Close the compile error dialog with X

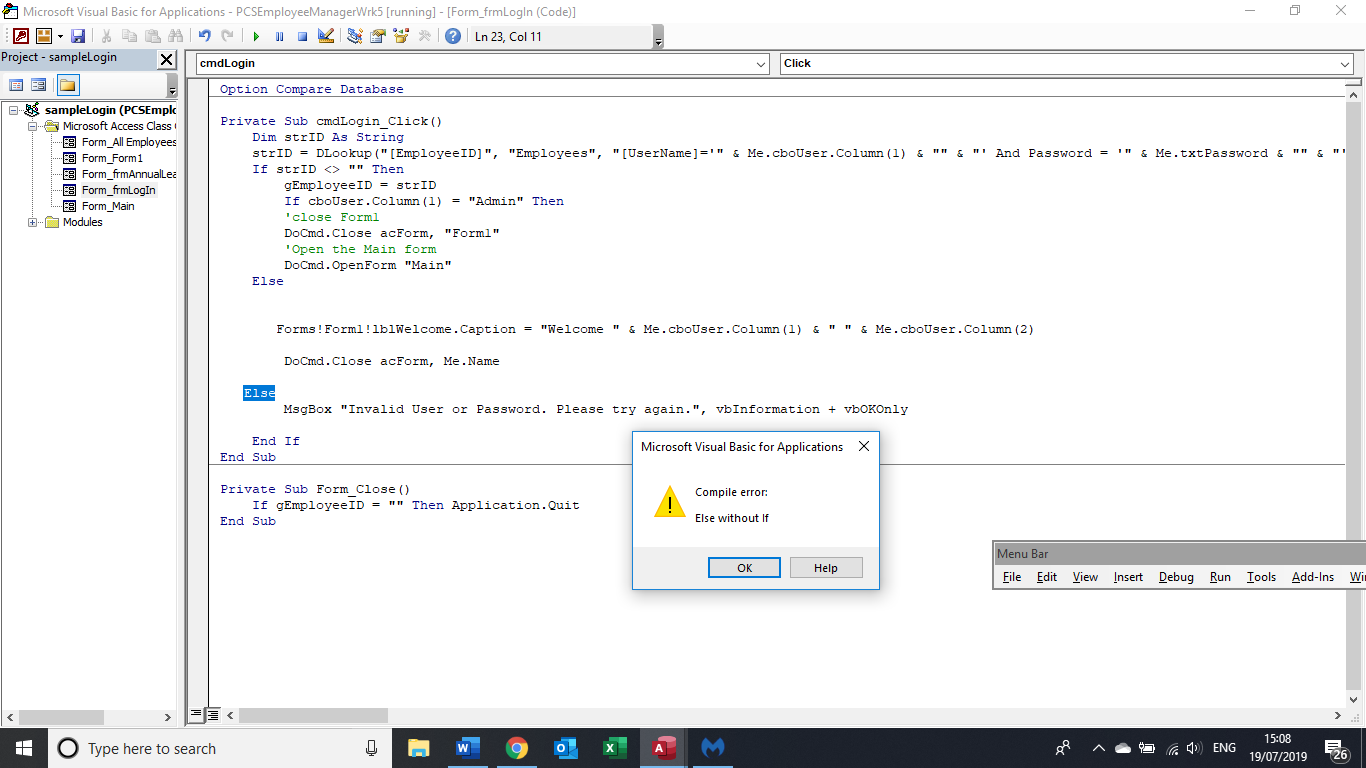(x=864, y=447)
